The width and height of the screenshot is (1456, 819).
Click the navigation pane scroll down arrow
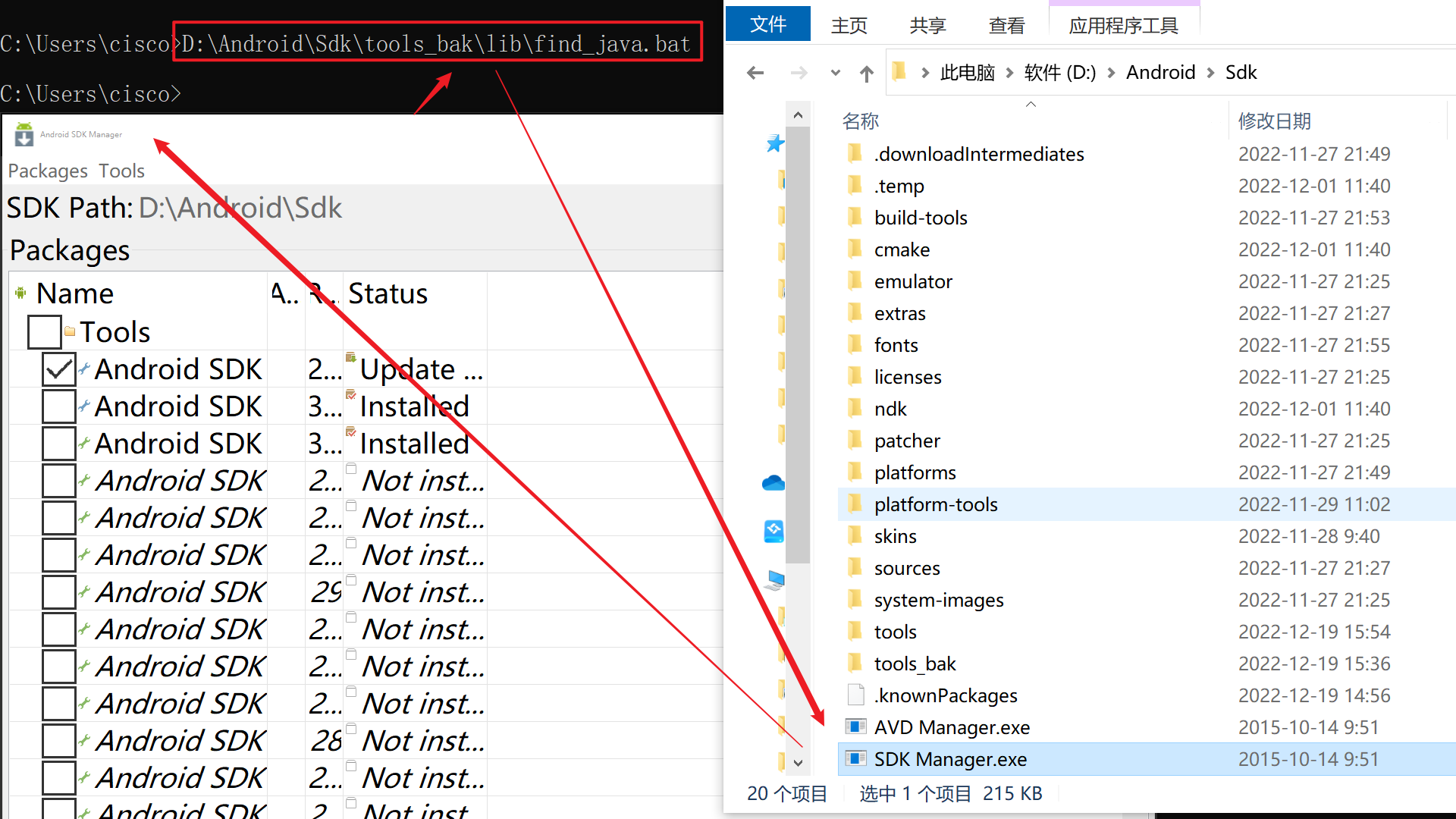click(x=798, y=763)
